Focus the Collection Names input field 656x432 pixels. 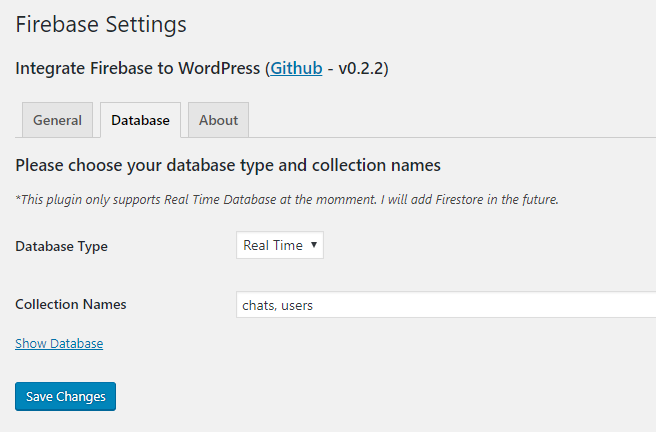(x=446, y=305)
